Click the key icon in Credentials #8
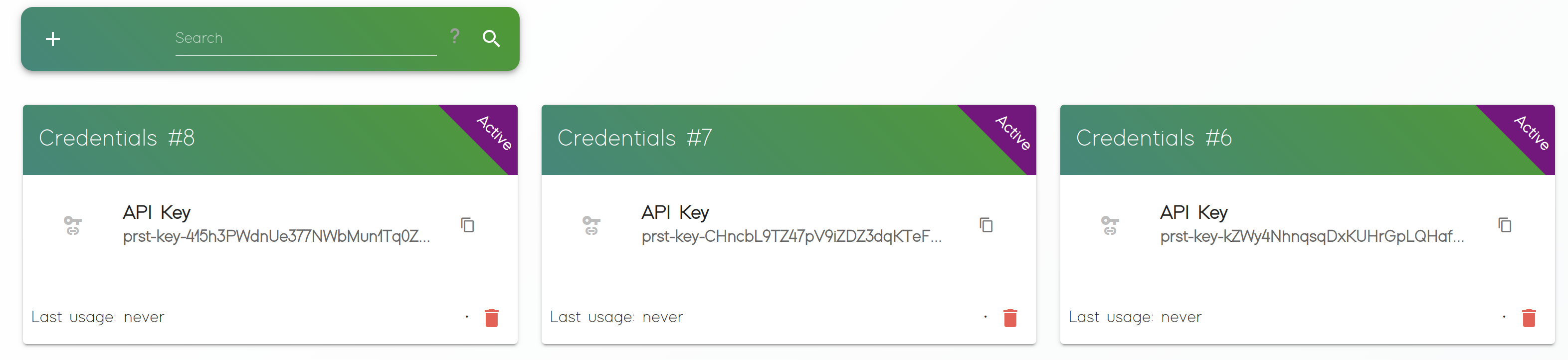Viewport: 1568px width, 360px height. [x=72, y=225]
